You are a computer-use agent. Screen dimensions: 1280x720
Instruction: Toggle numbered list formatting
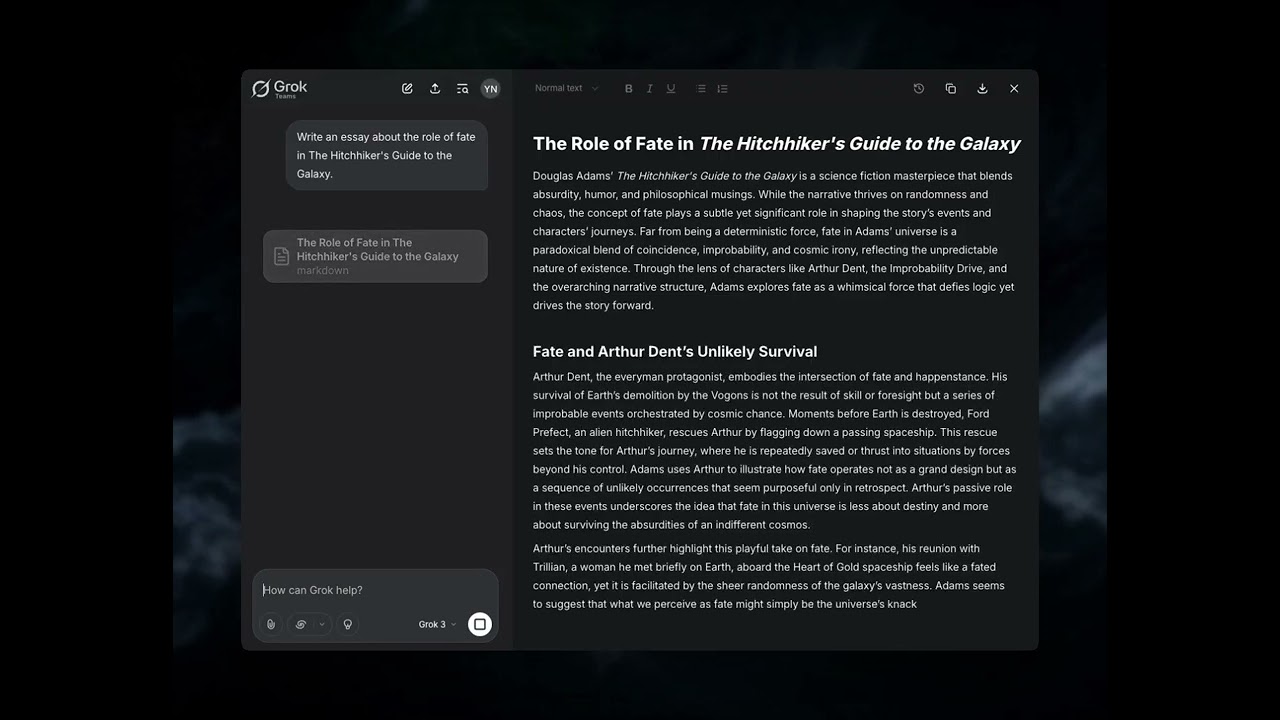722,89
